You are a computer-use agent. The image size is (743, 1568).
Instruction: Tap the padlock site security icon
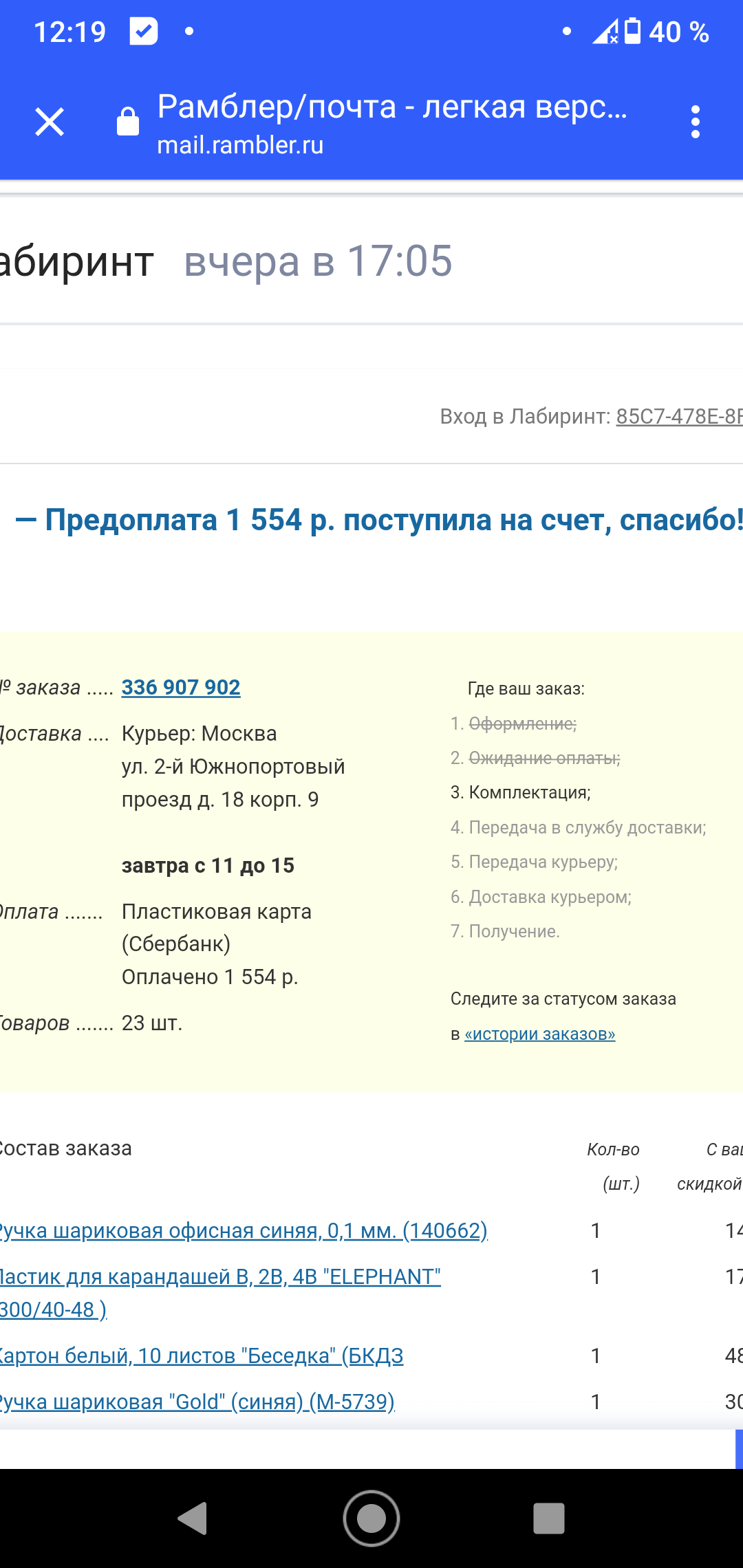tap(128, 122)
